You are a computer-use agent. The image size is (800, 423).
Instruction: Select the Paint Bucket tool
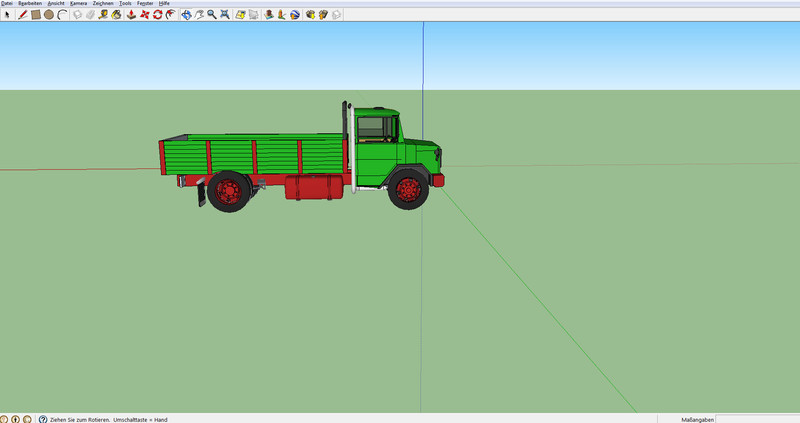click(x=116, y=15)
